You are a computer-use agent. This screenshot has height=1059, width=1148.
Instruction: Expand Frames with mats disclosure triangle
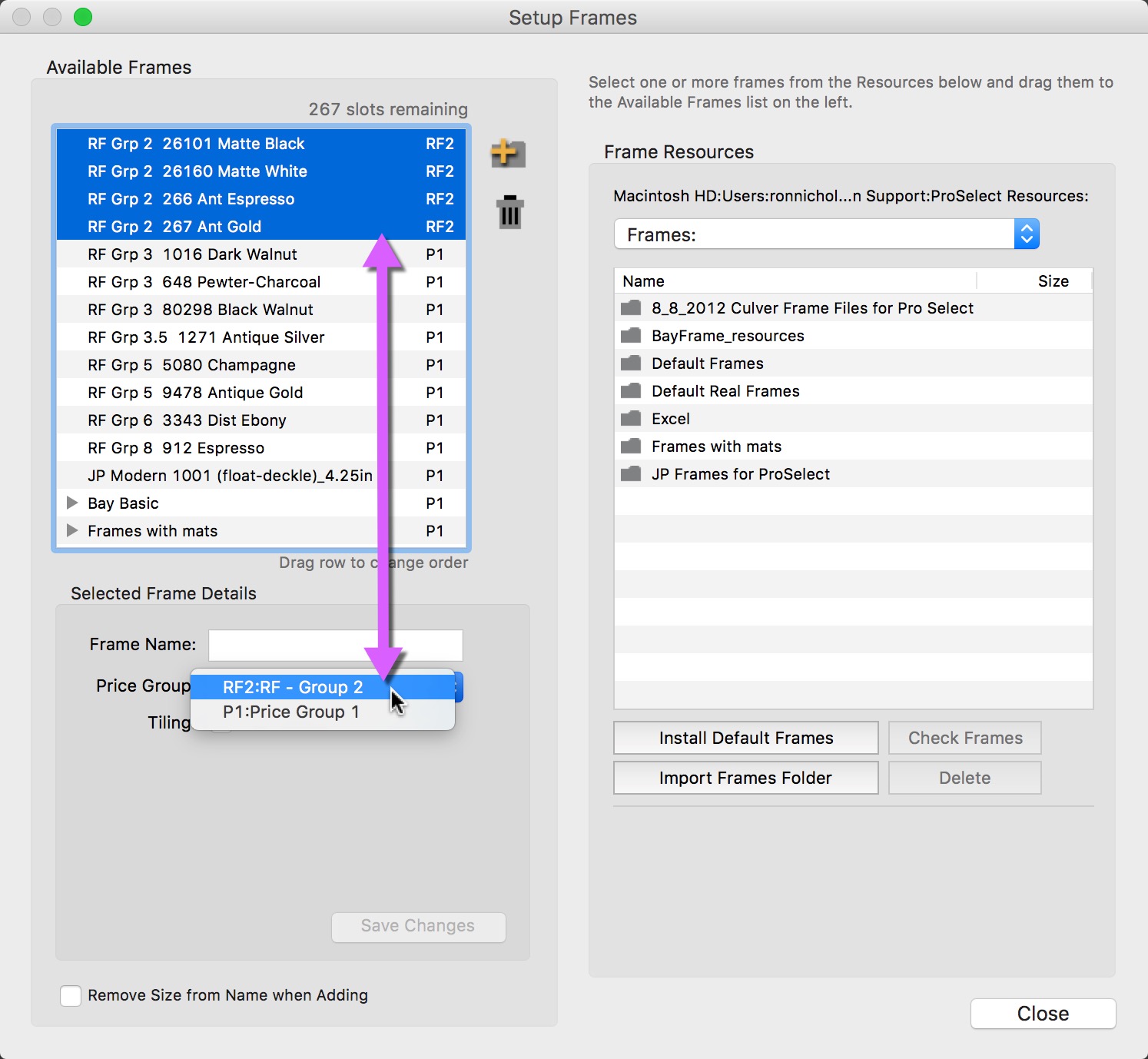click(x=72, y=531)
